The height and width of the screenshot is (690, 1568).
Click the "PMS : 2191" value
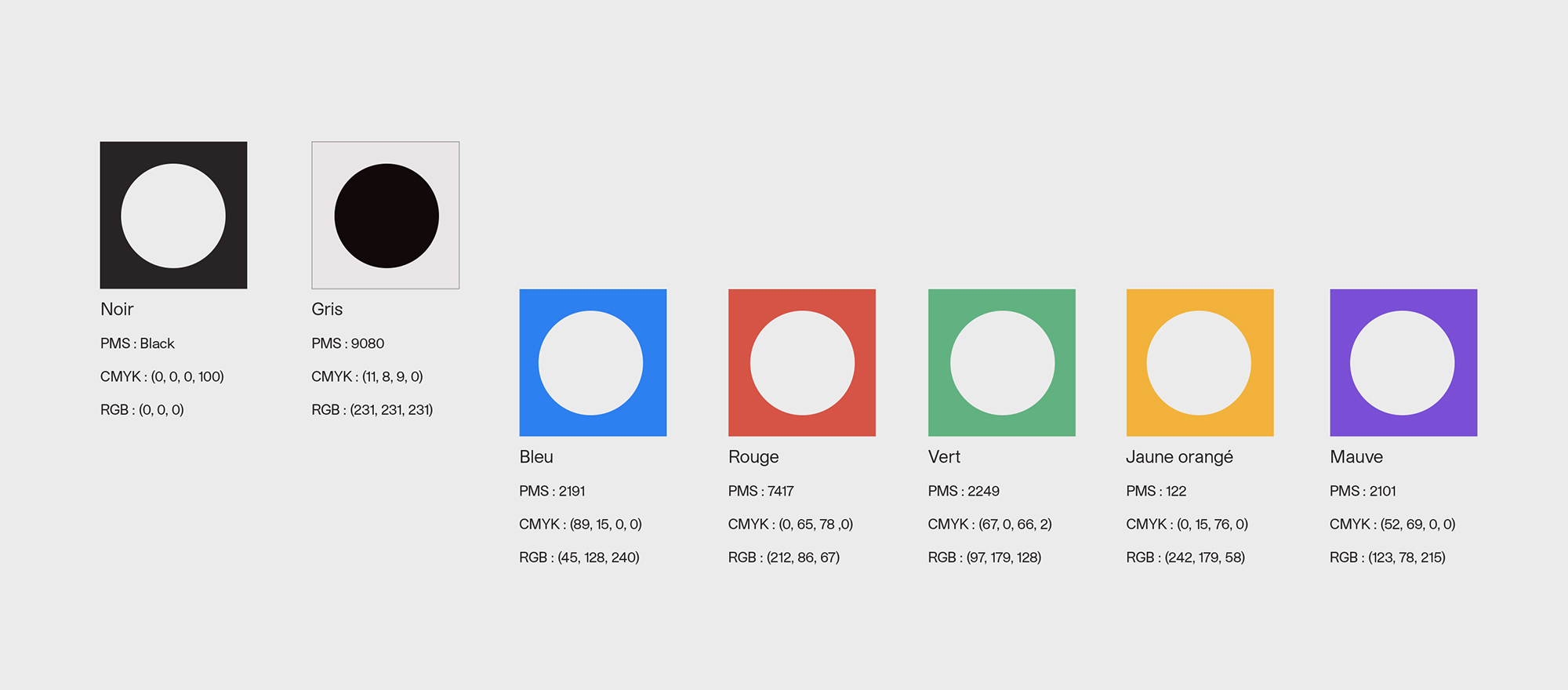coord(552,491)
